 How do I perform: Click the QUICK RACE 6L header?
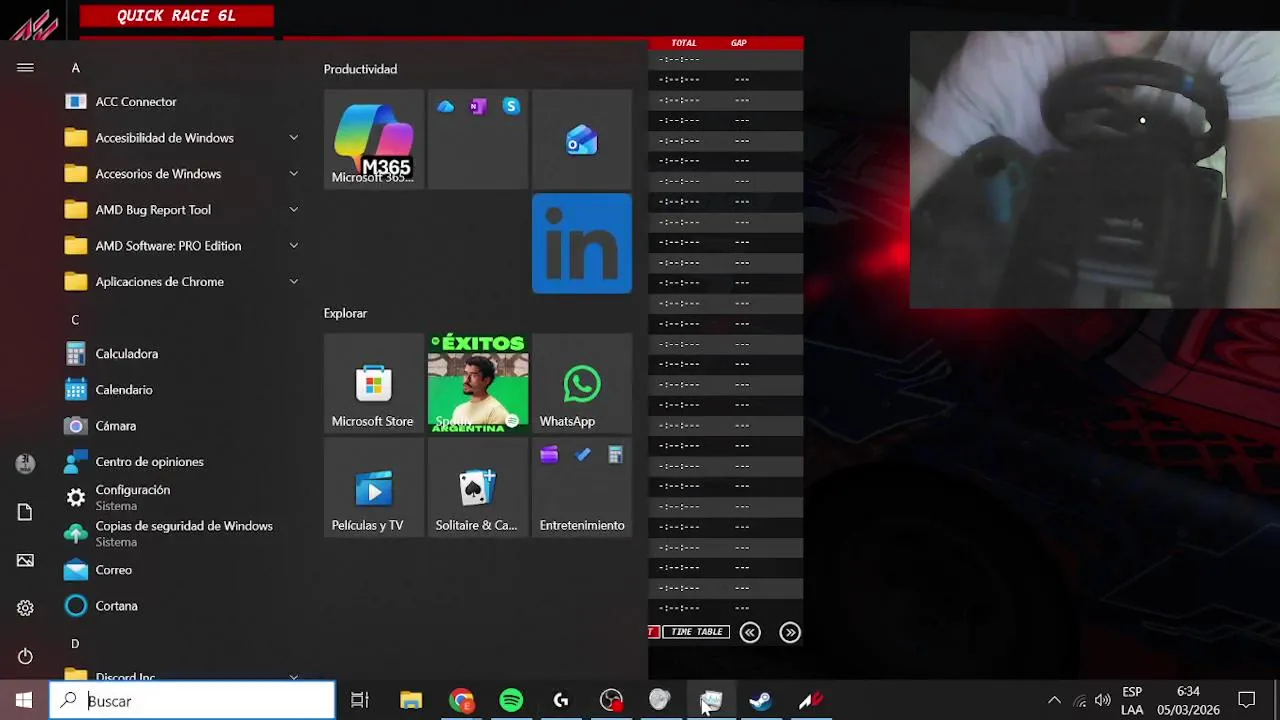(177, 16)
